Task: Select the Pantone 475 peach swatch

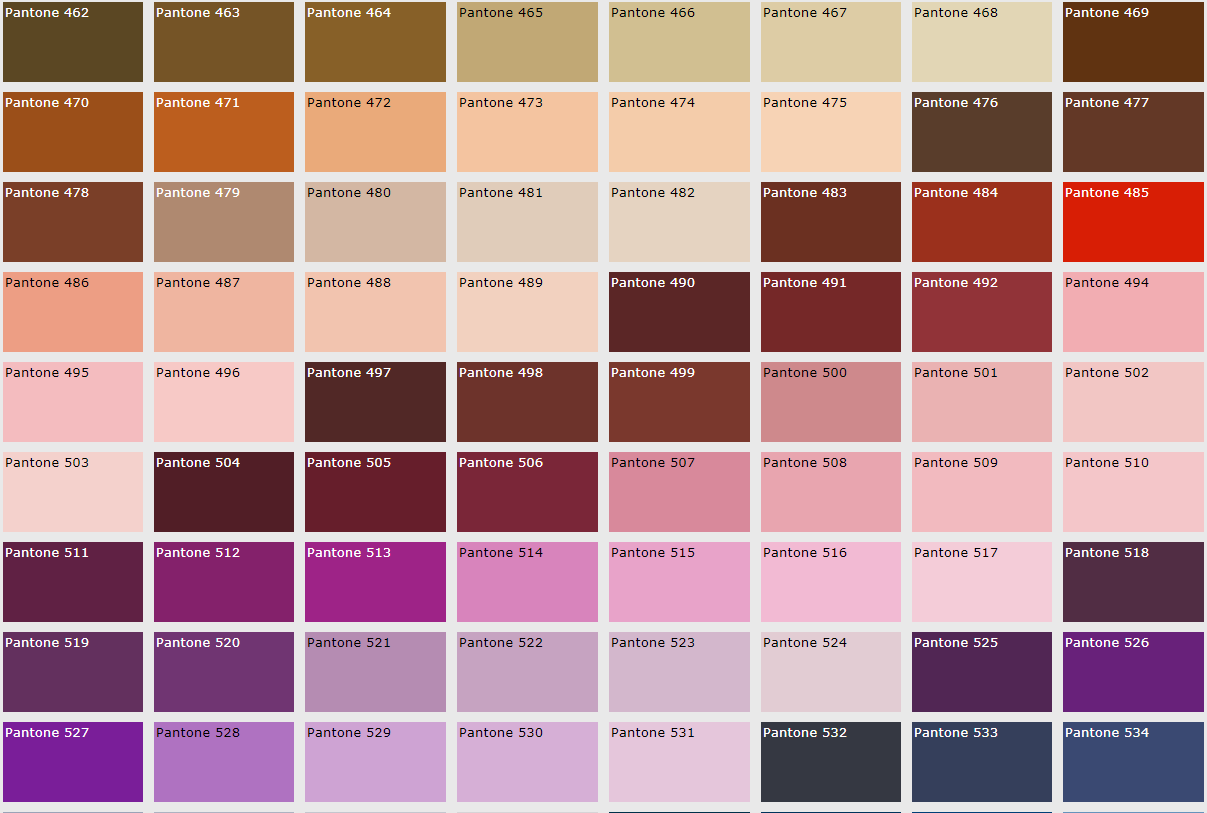Action: pyautogui.click(x=830, y=132)
